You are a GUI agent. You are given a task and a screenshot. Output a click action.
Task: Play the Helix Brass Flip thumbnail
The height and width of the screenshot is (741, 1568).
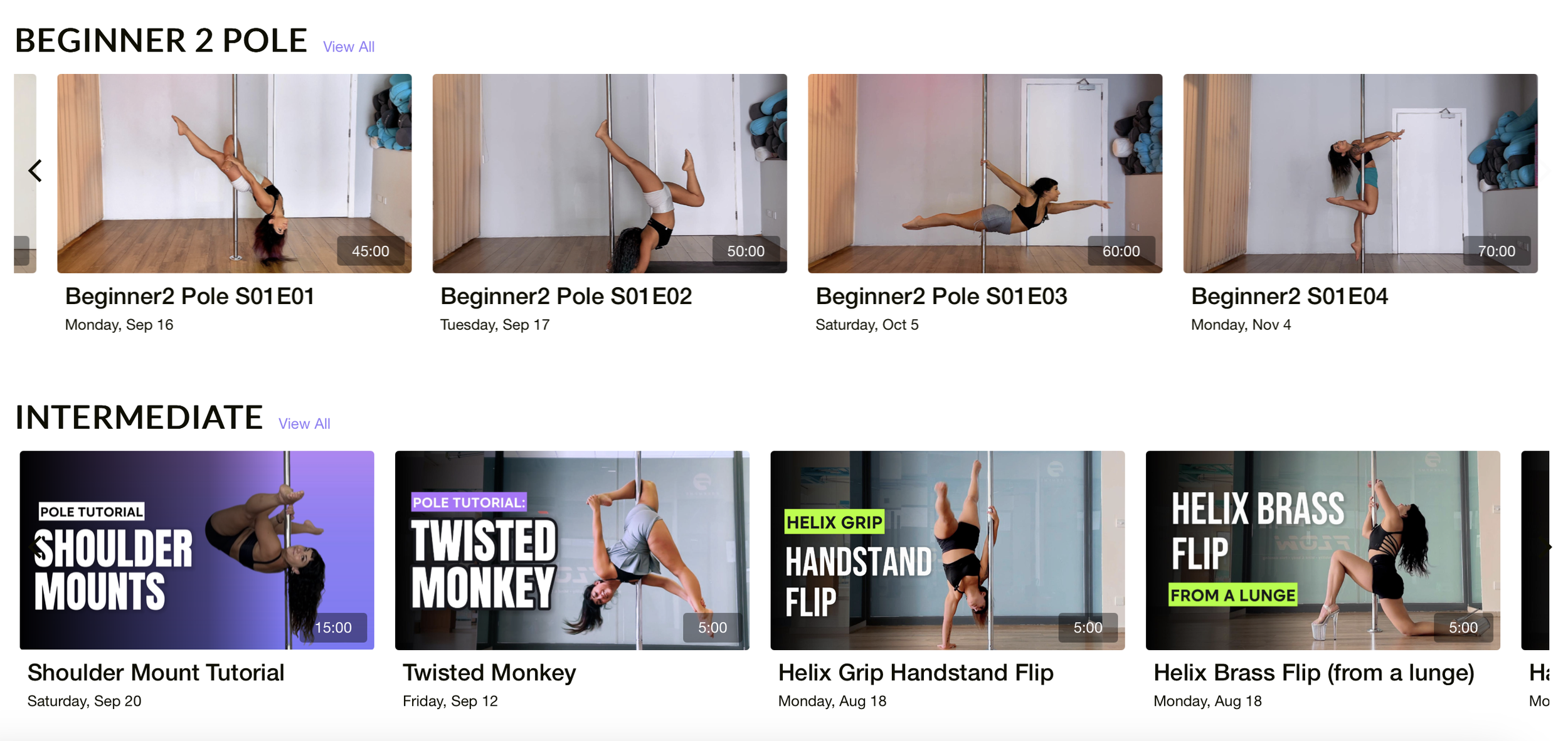point(1323,550)
